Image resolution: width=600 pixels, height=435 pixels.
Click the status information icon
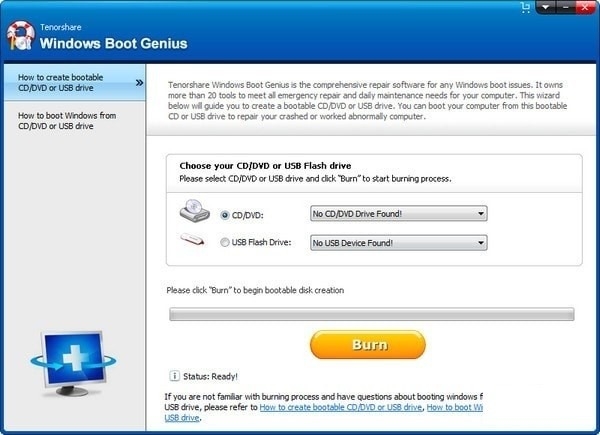point(174,376)
